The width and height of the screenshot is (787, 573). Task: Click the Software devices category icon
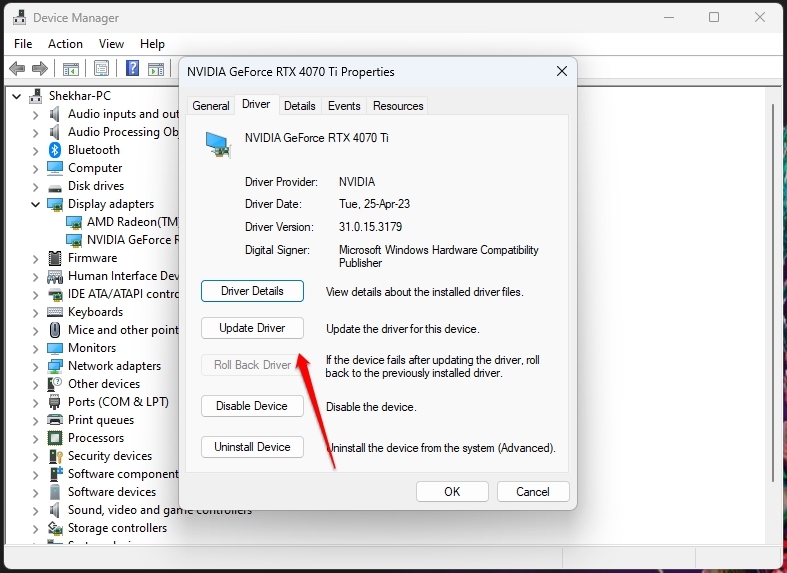pos(55,492)
